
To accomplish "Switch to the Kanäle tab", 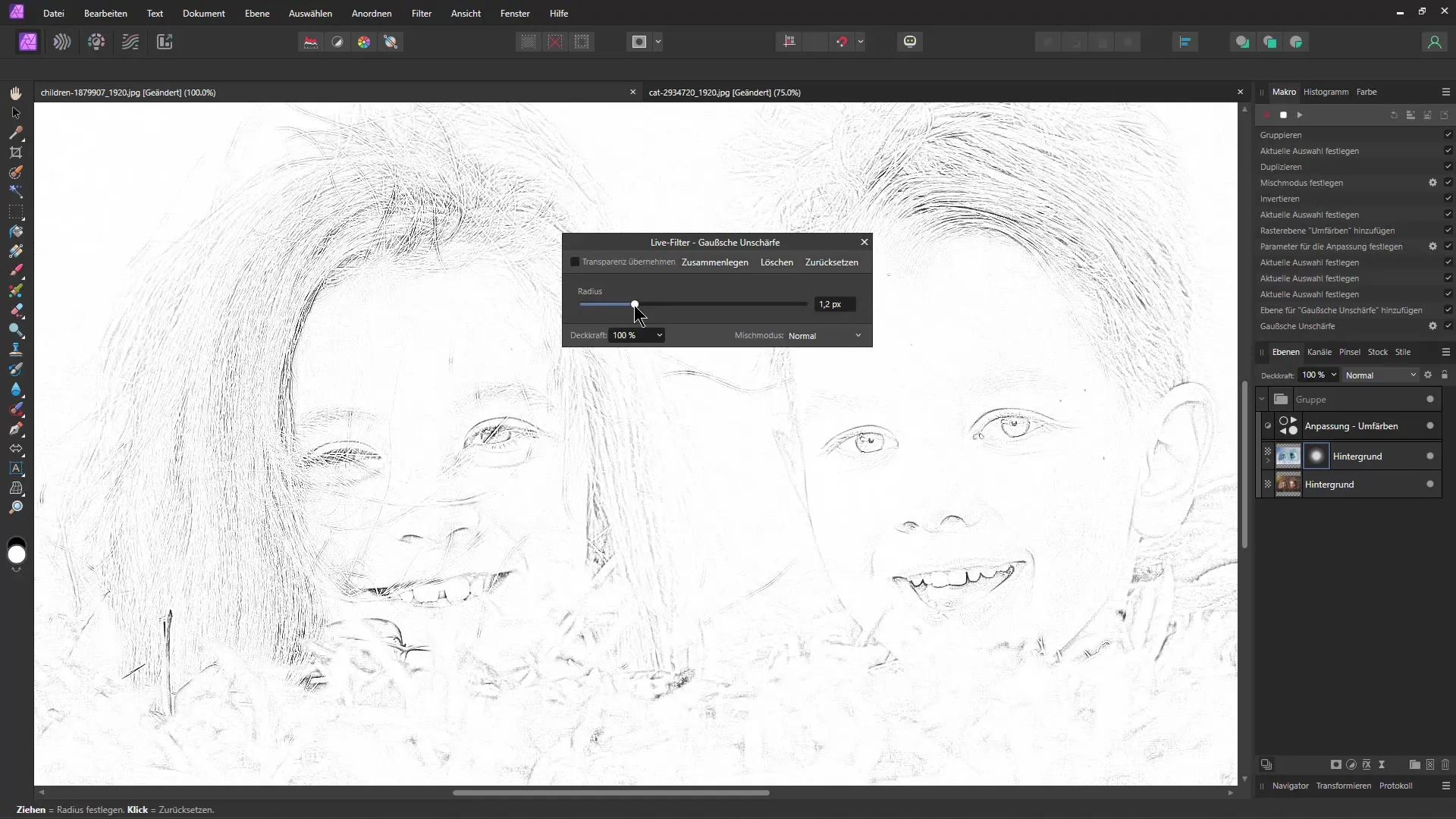I will click(x=1319, y=352).
